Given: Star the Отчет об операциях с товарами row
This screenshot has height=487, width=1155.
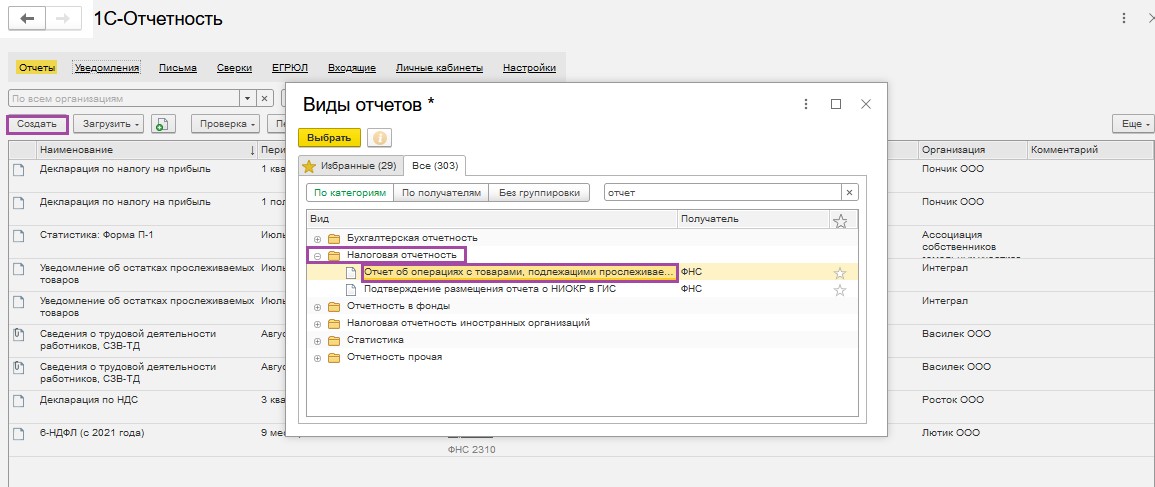Looking at the screenshot, I should [x=840, y=273].
